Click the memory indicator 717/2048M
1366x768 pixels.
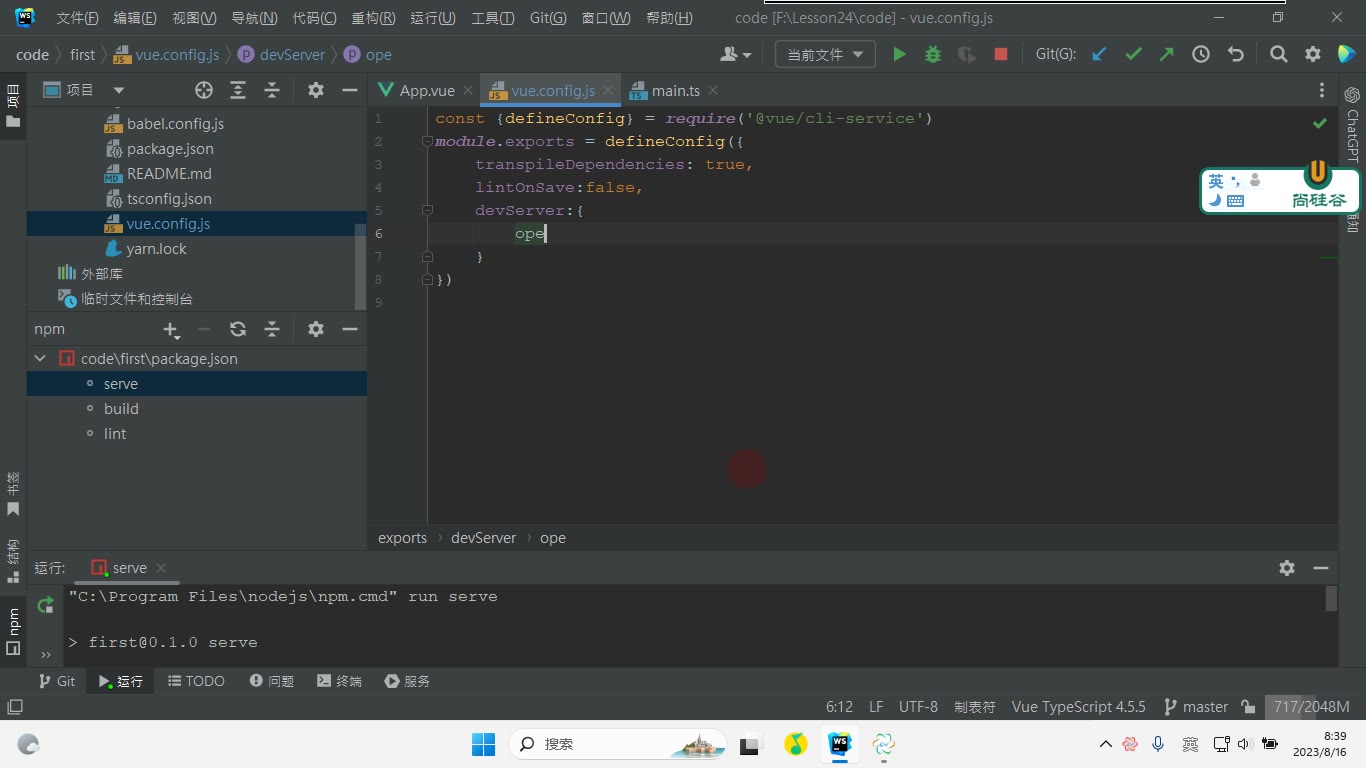(1311, 707)
